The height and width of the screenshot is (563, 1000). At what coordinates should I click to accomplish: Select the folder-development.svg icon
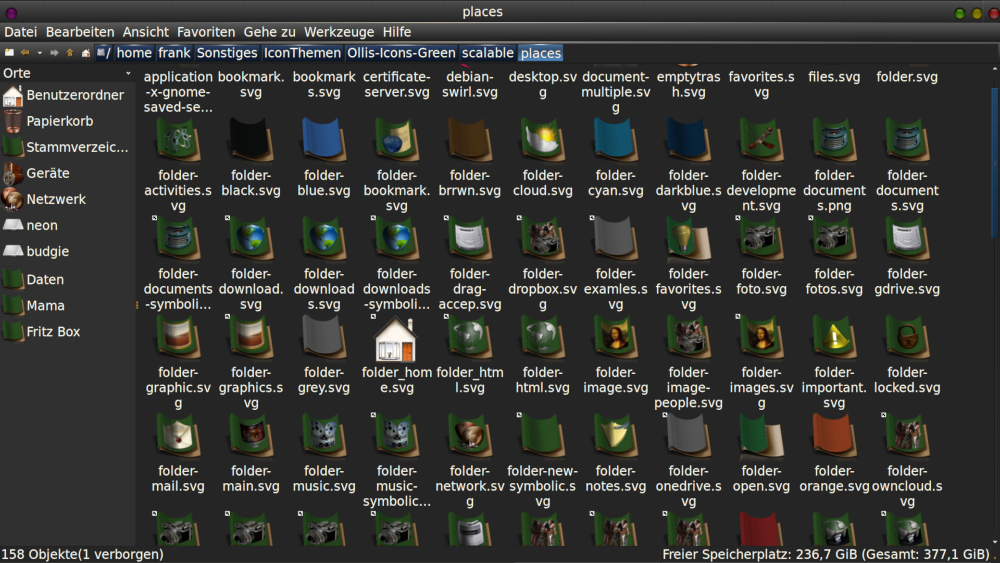[x=761, y=140]
